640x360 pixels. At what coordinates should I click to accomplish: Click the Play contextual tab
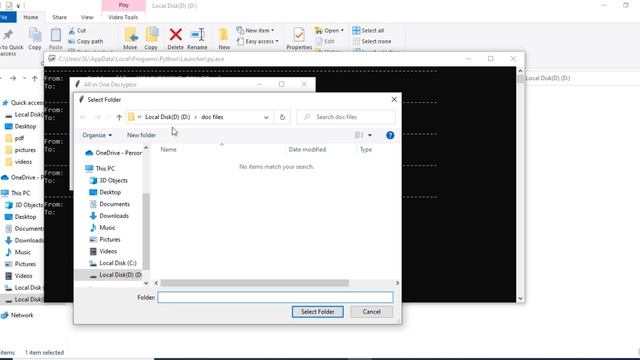[124, 5]
